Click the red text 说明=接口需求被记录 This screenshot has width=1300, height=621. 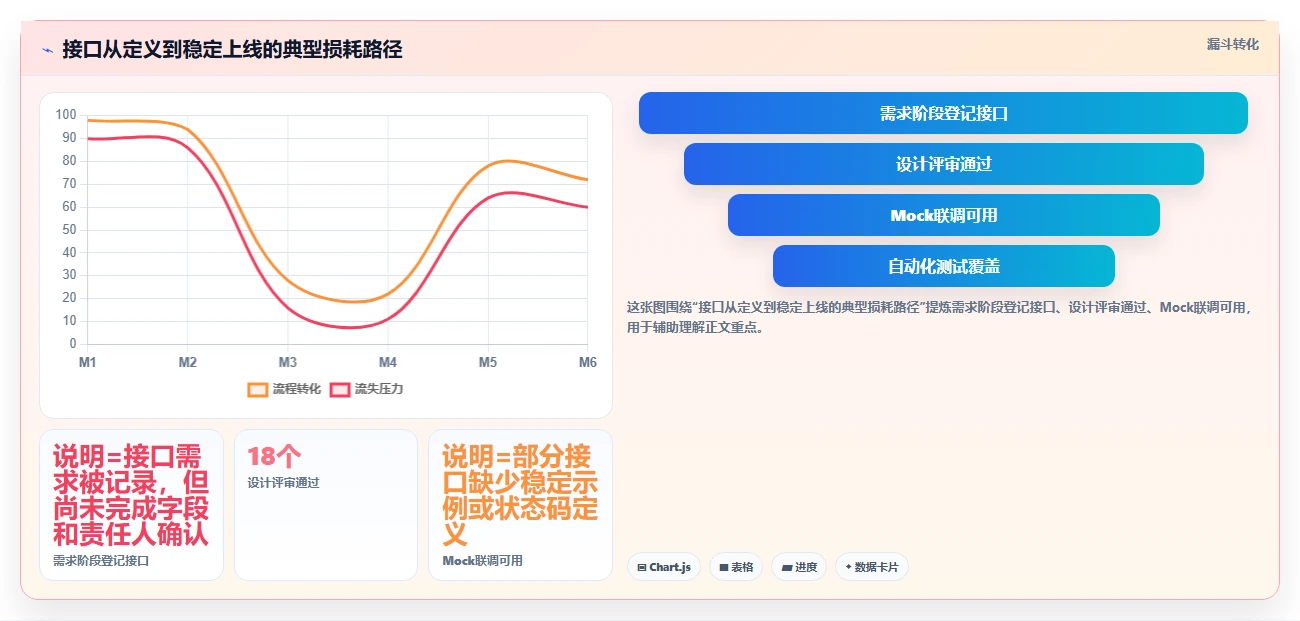(x=131, y=496)
